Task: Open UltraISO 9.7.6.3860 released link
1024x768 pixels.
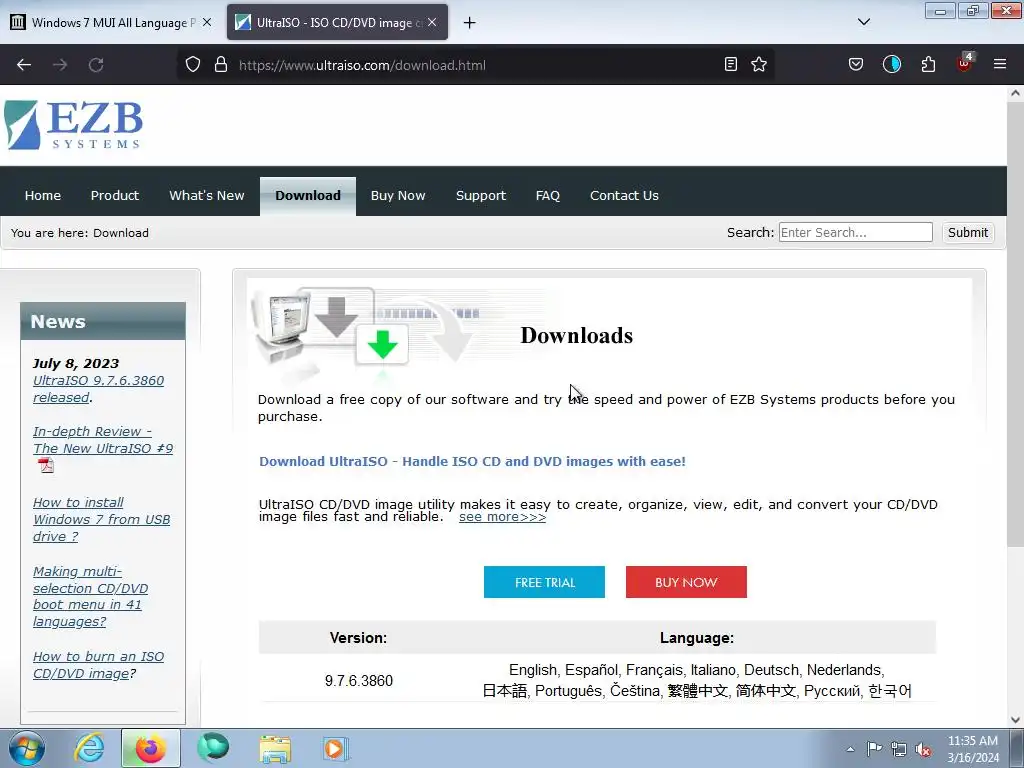Action: pyautogui.click(x=98, y=389)
